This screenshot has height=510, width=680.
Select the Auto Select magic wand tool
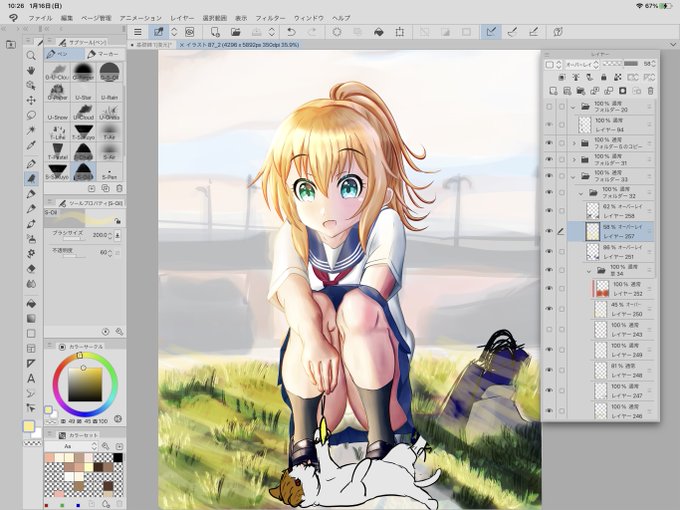pos(31,130)
